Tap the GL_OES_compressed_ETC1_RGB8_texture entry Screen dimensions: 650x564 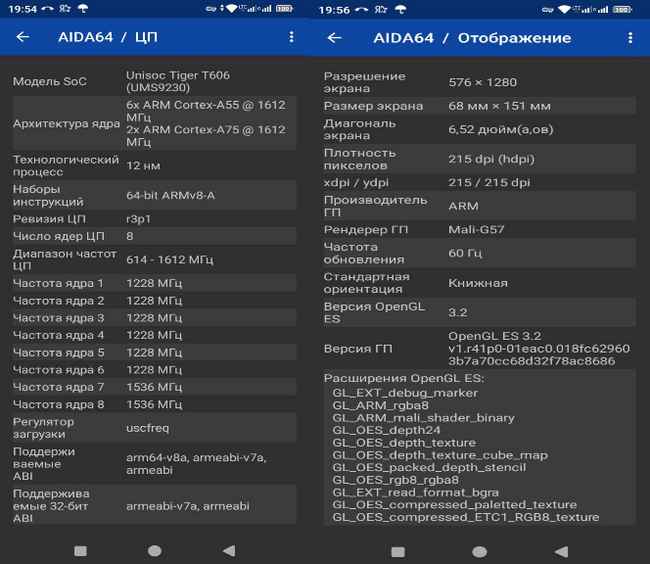click(466, 517)
